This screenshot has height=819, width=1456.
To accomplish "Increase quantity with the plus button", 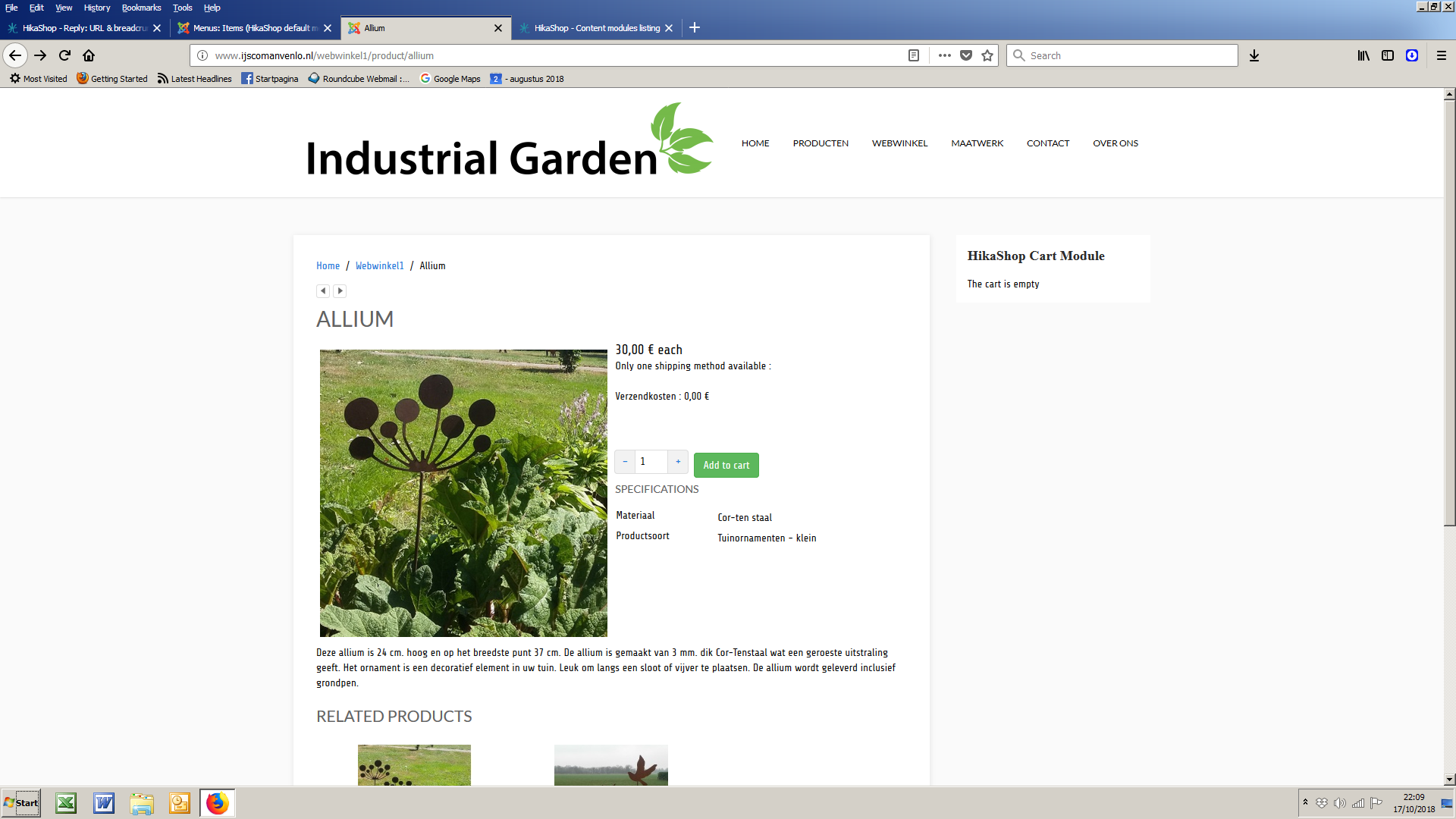I will click(x=678, y=461).
